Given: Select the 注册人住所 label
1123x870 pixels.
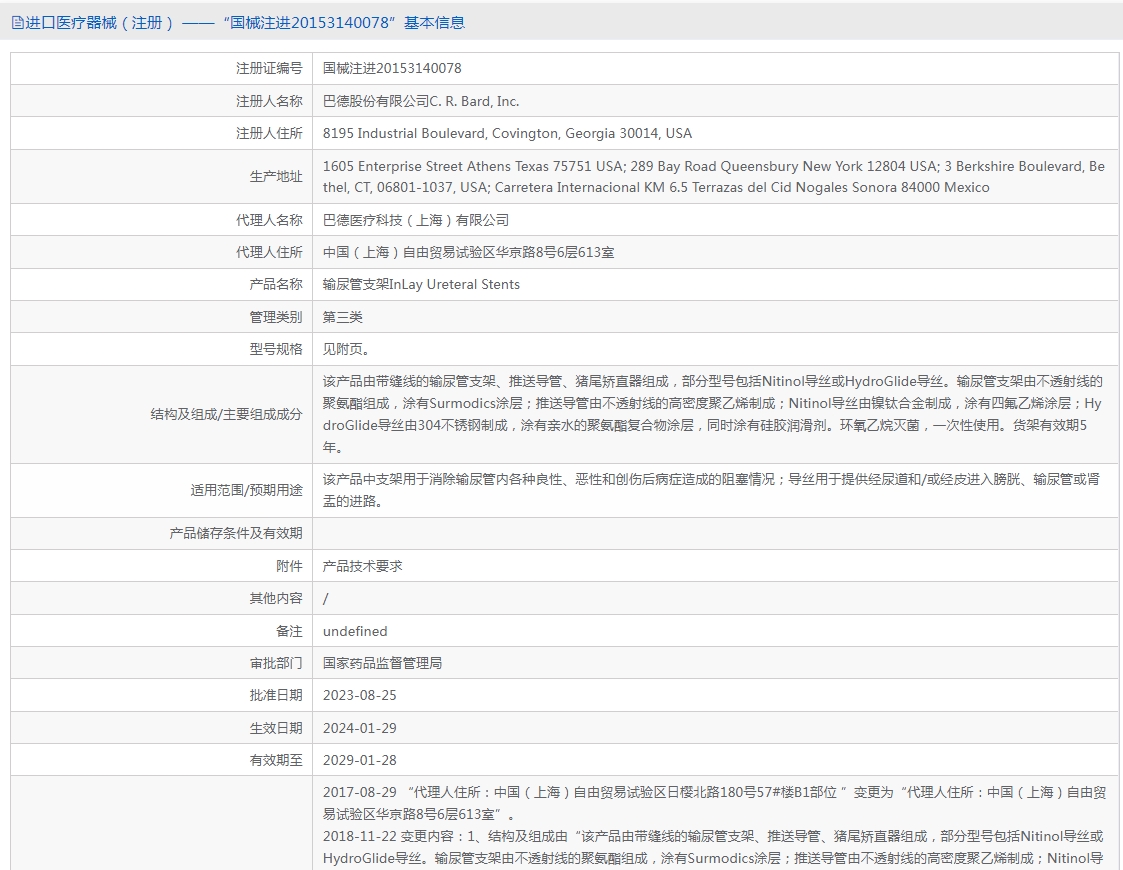Looking at the screenshot, I should click(269, 133).
